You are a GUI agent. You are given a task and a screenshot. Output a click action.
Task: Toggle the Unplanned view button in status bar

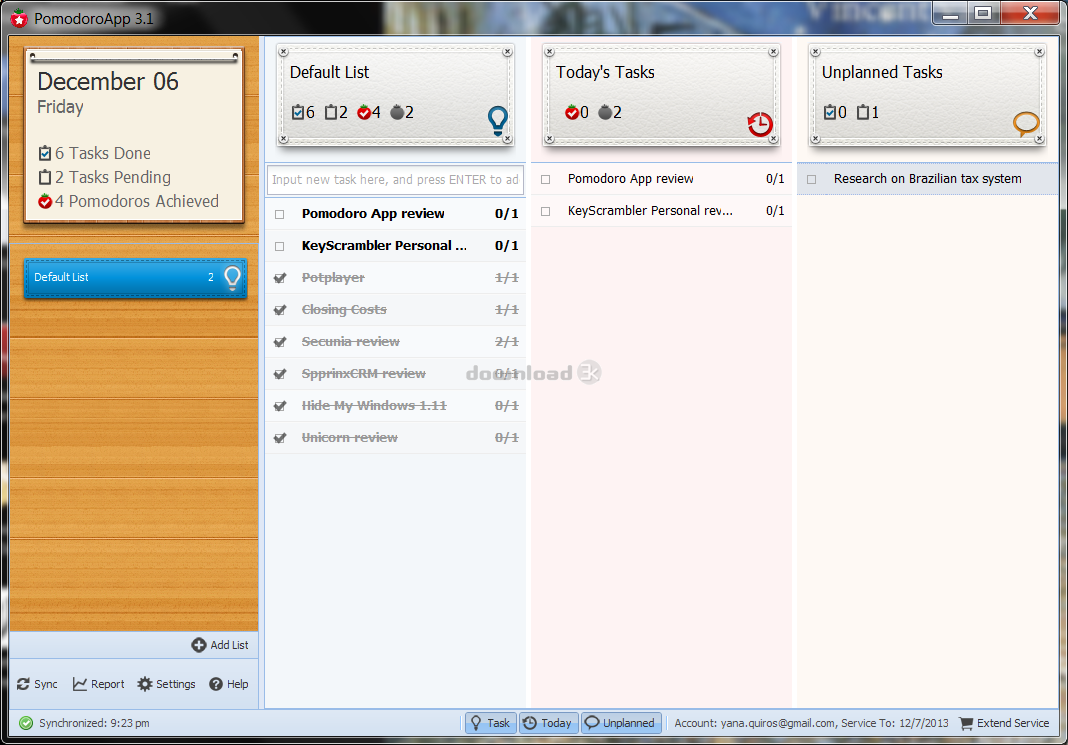click(x=621, y=723)
